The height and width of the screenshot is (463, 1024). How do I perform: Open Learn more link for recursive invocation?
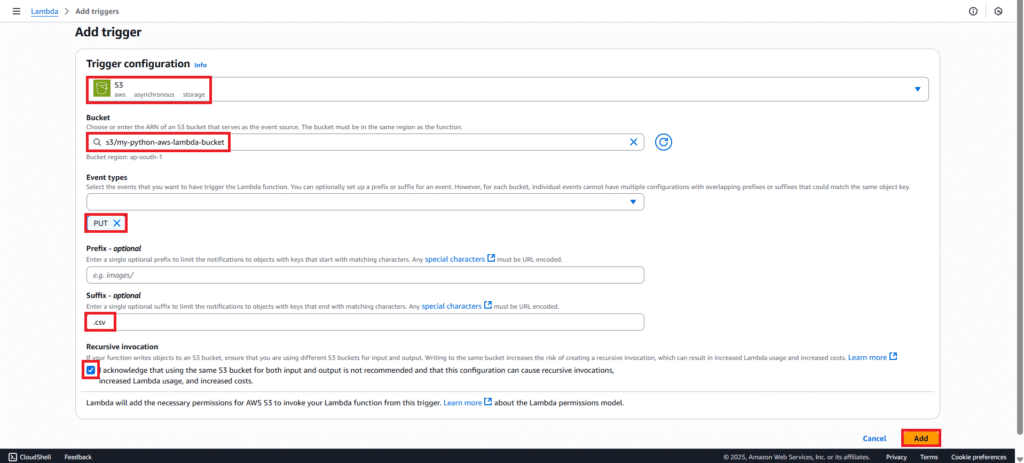(x=872, y=357)
